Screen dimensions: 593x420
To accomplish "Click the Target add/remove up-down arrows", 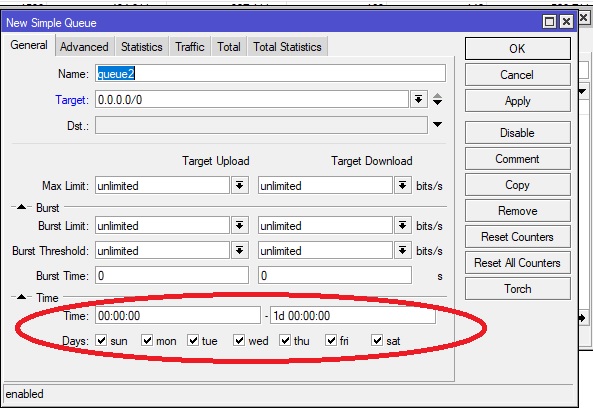I will [x=438, y=99].
